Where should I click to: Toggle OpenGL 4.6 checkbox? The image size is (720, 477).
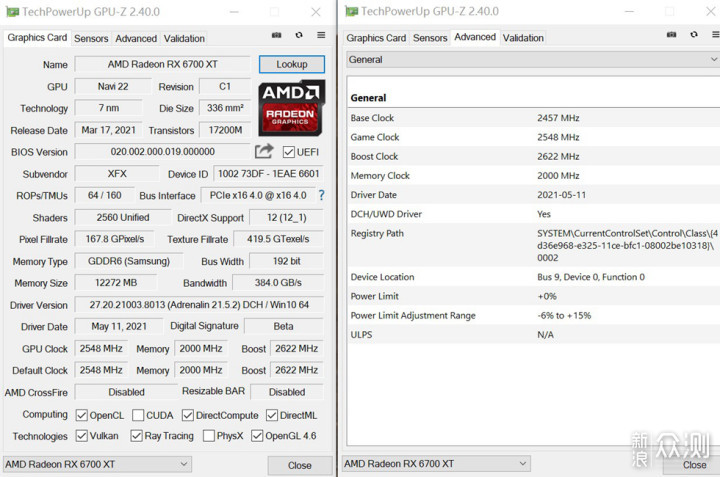[x=257, y=435]
